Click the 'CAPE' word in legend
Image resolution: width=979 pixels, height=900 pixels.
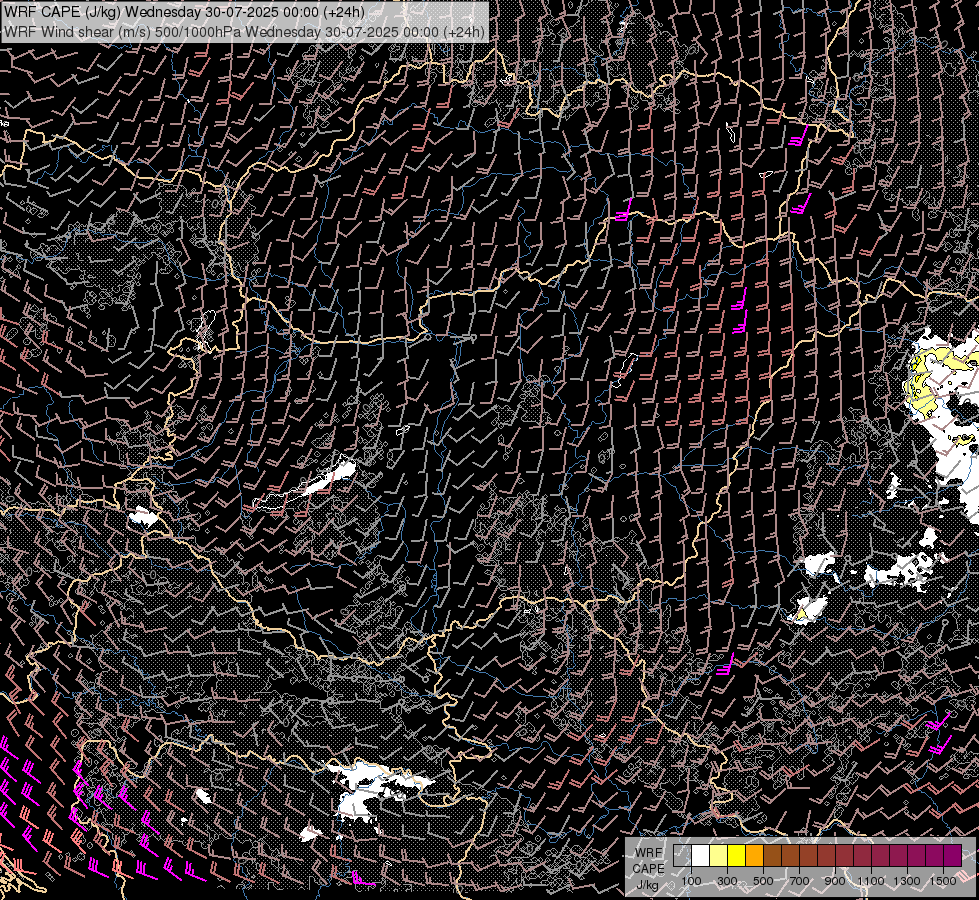pos(649,869)
